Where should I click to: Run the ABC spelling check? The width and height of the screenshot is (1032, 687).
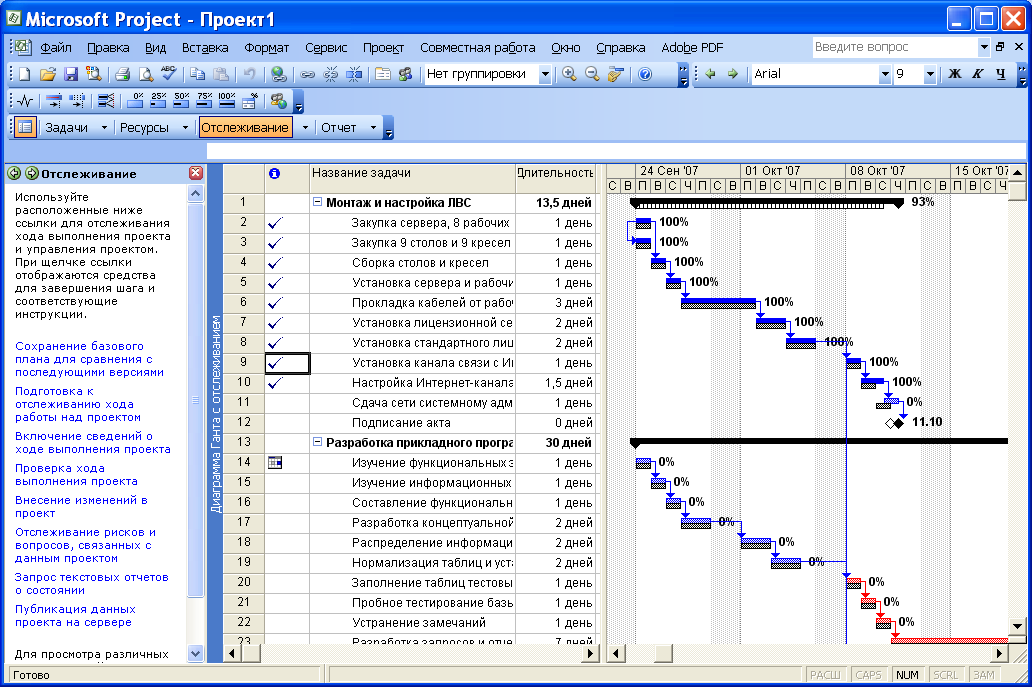pyautogui.click(x=168, y=74)
